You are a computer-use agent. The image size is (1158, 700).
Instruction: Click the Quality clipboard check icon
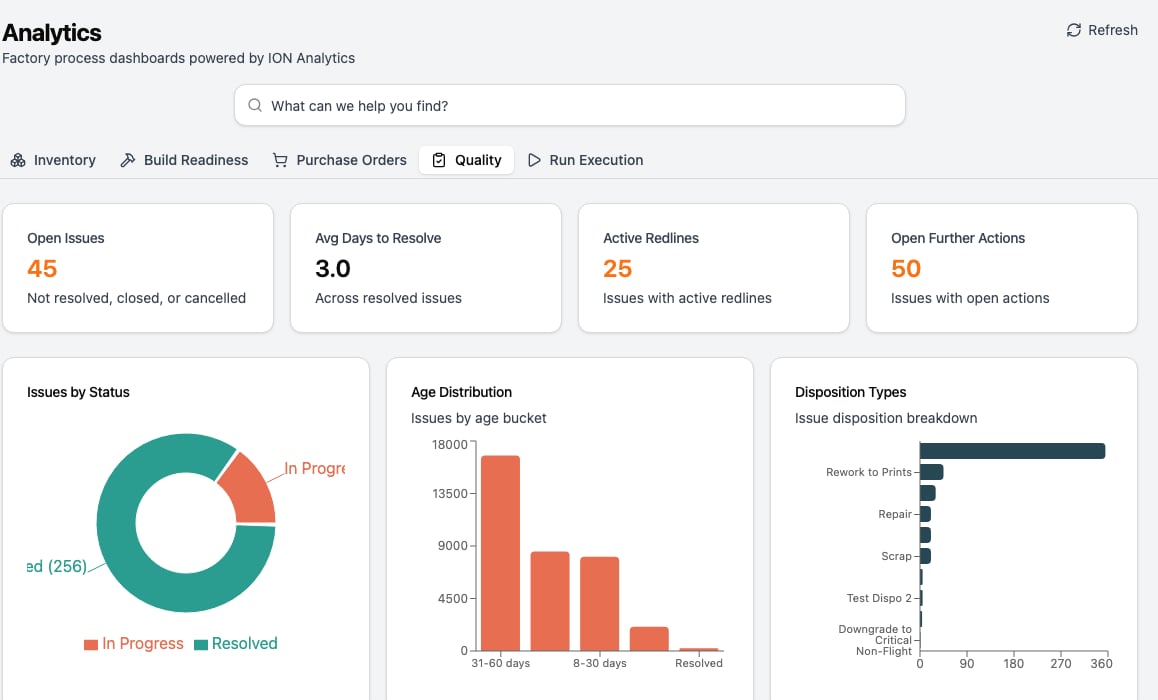click(439, 160)
